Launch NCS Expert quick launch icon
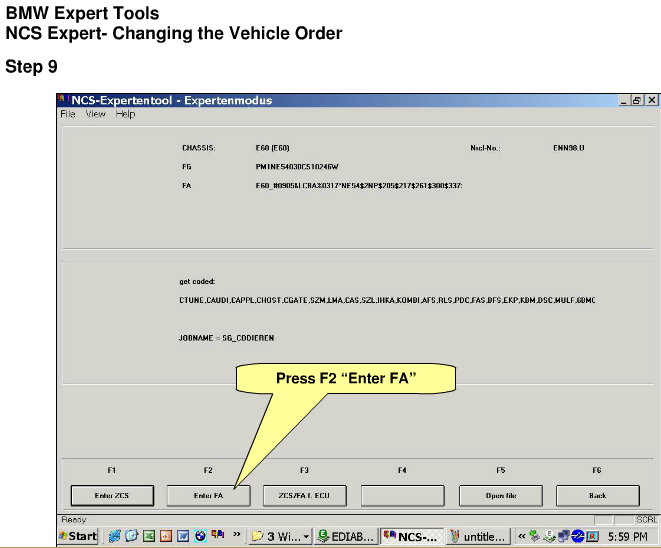661x548 pixels. 218,535
